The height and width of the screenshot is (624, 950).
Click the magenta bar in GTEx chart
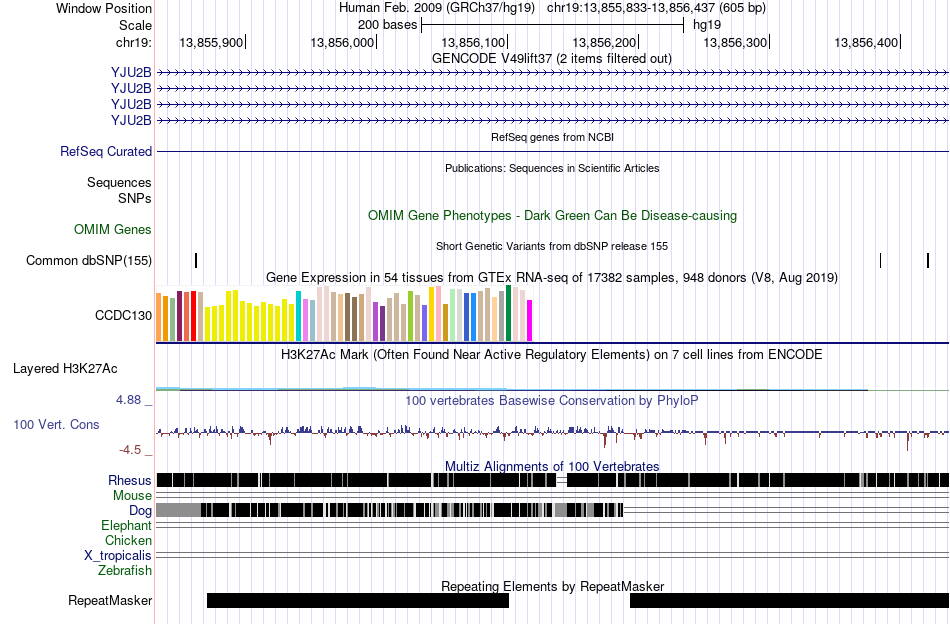pos(530,320)
